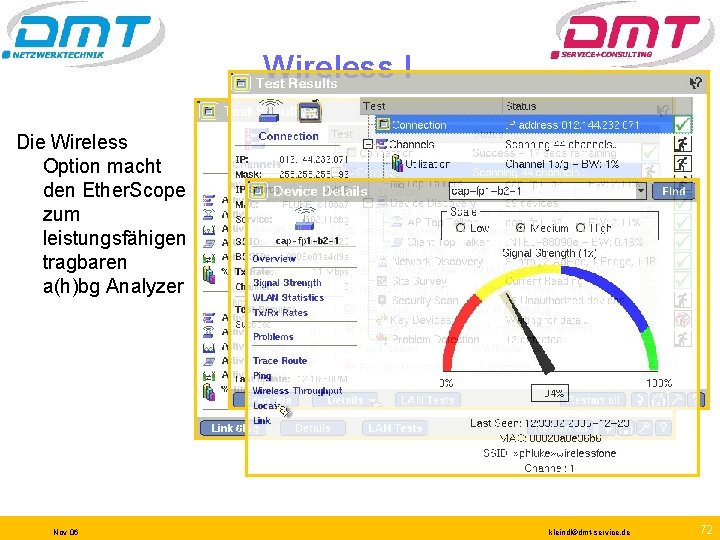Viewport: 720px width, 540px height.
Task: Click the Connection row icon in test list
Action: click(383, 124)
